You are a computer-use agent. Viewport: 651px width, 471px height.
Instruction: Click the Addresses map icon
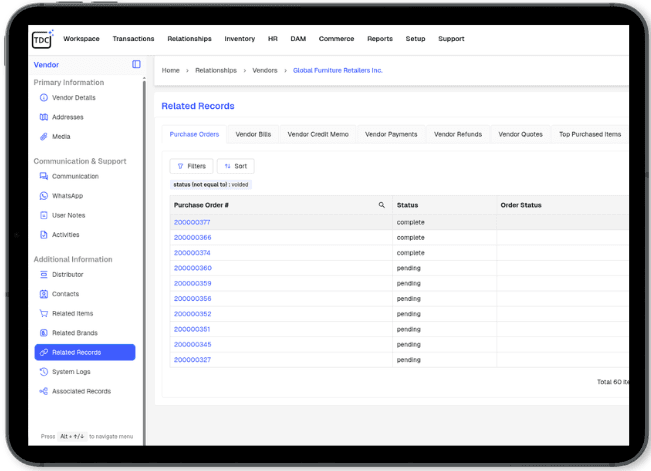click(44, 117)
